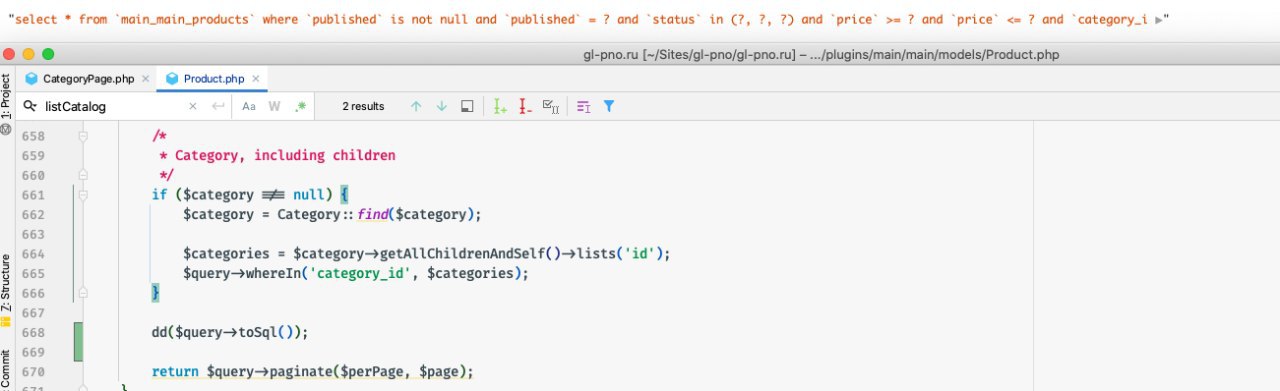Click the new line arrow in search

click(x=218, y=106)
